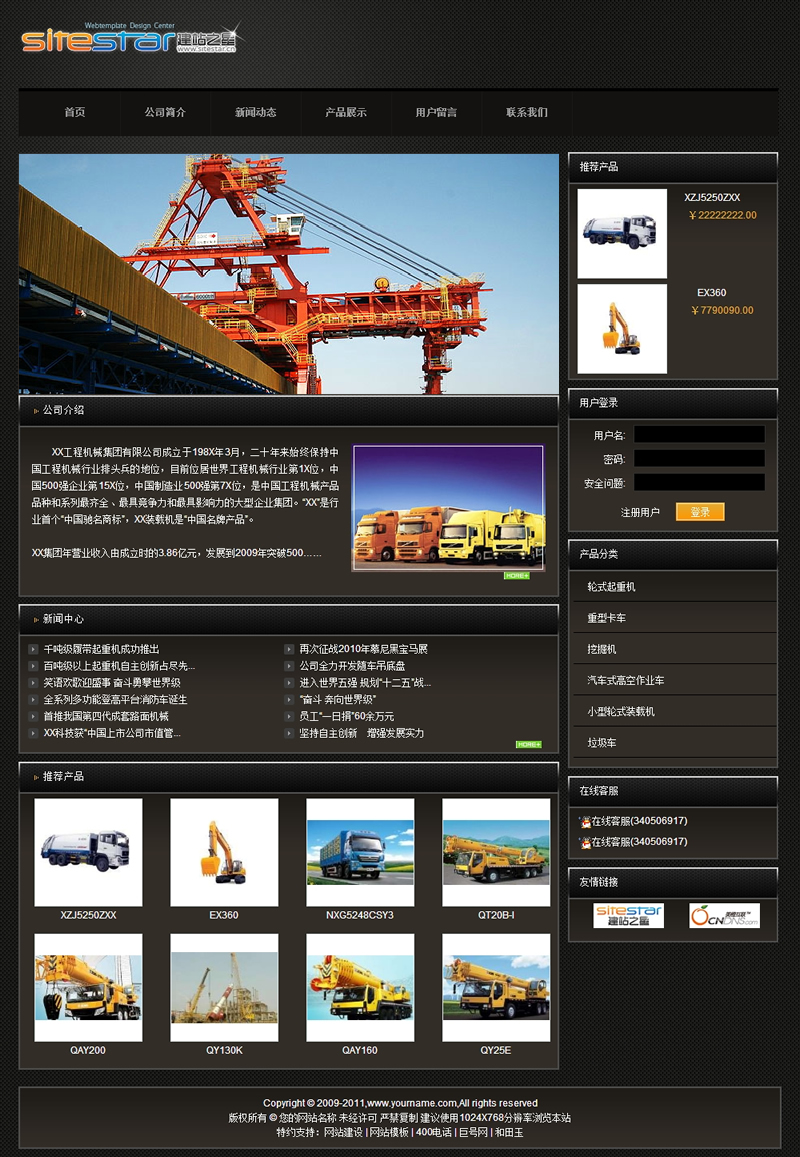Screen dimensions: 800x1157
Task: Go to the 产品展示 navigation menu item
Action: 346,112
